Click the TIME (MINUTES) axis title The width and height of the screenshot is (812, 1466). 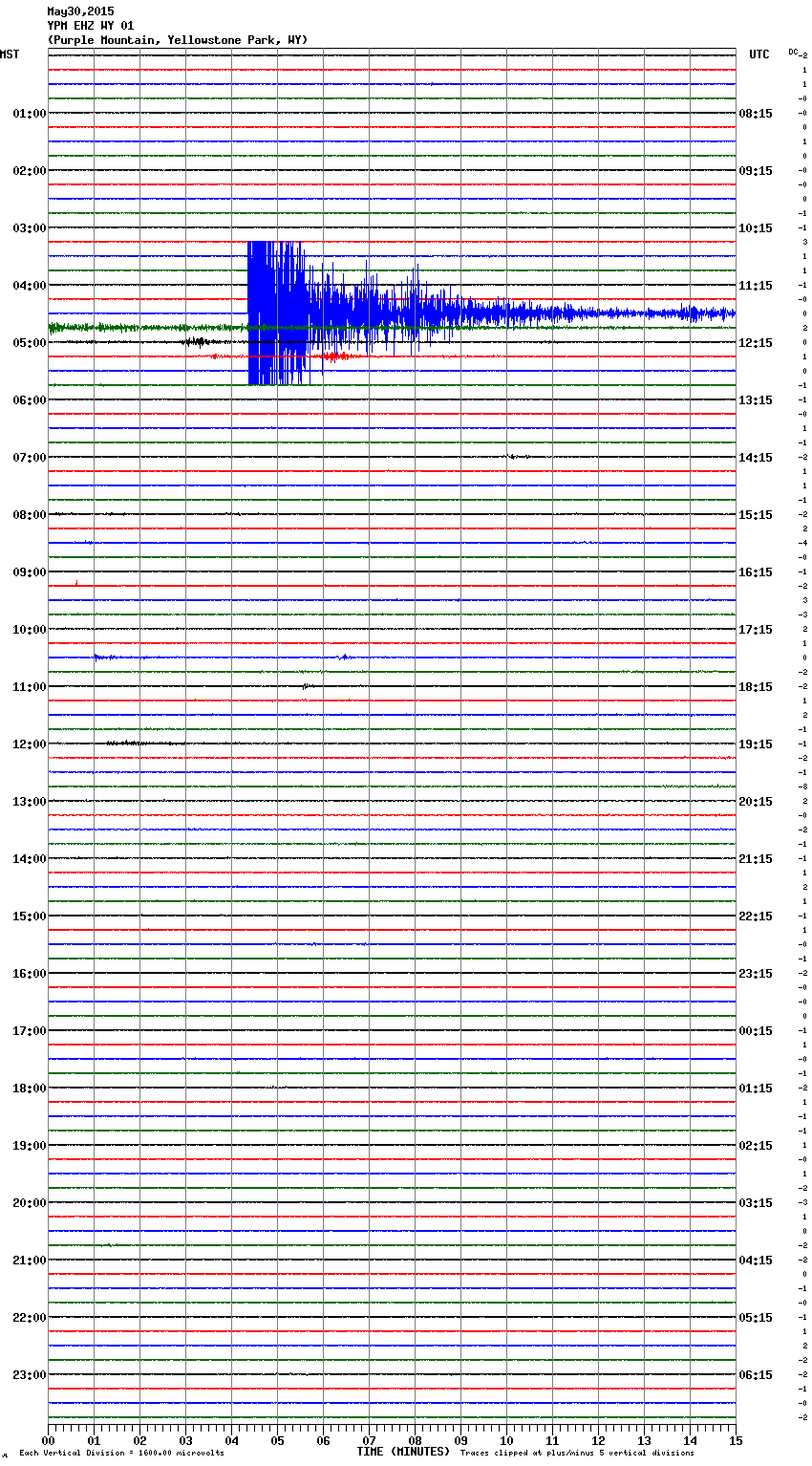tap(403, 1452)
